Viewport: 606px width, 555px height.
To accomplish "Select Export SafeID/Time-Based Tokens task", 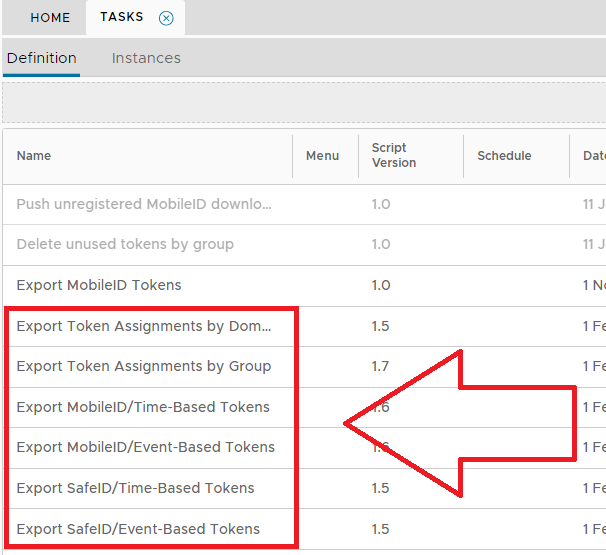I will tap(135, 488).
